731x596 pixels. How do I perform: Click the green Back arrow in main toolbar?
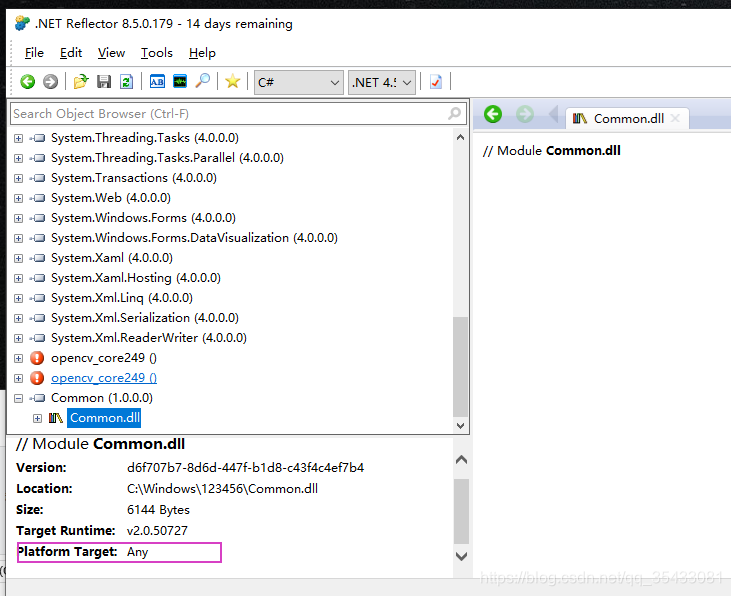[28, 82]
